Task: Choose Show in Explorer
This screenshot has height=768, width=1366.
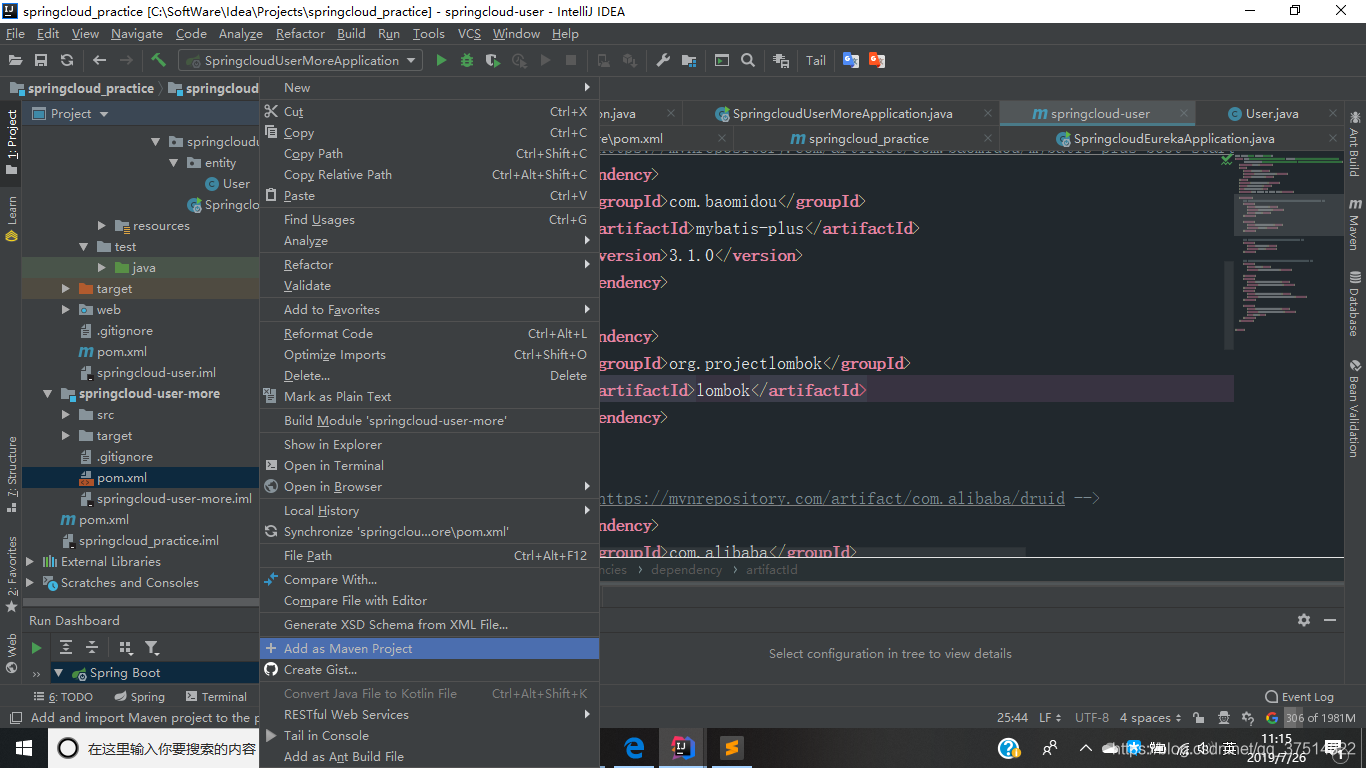Action: 429,445
